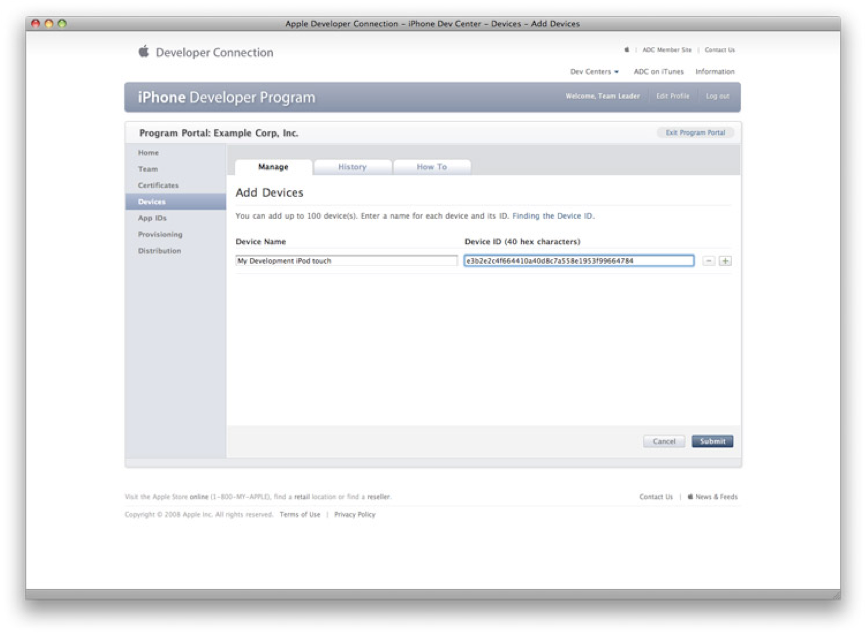This screenshot has width=867, height=635.
Task: Open the Finding the Device ID link
Action: click(552, 216)
